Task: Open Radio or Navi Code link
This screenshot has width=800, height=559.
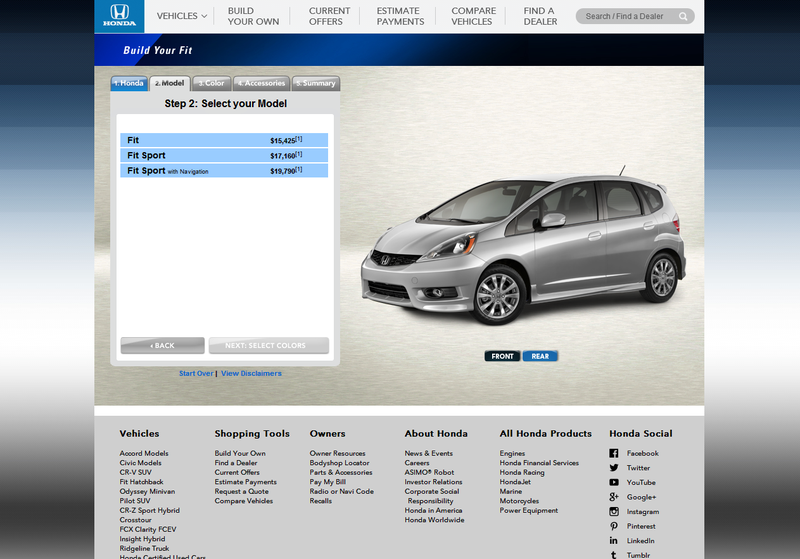Action: tap(341, 492)
